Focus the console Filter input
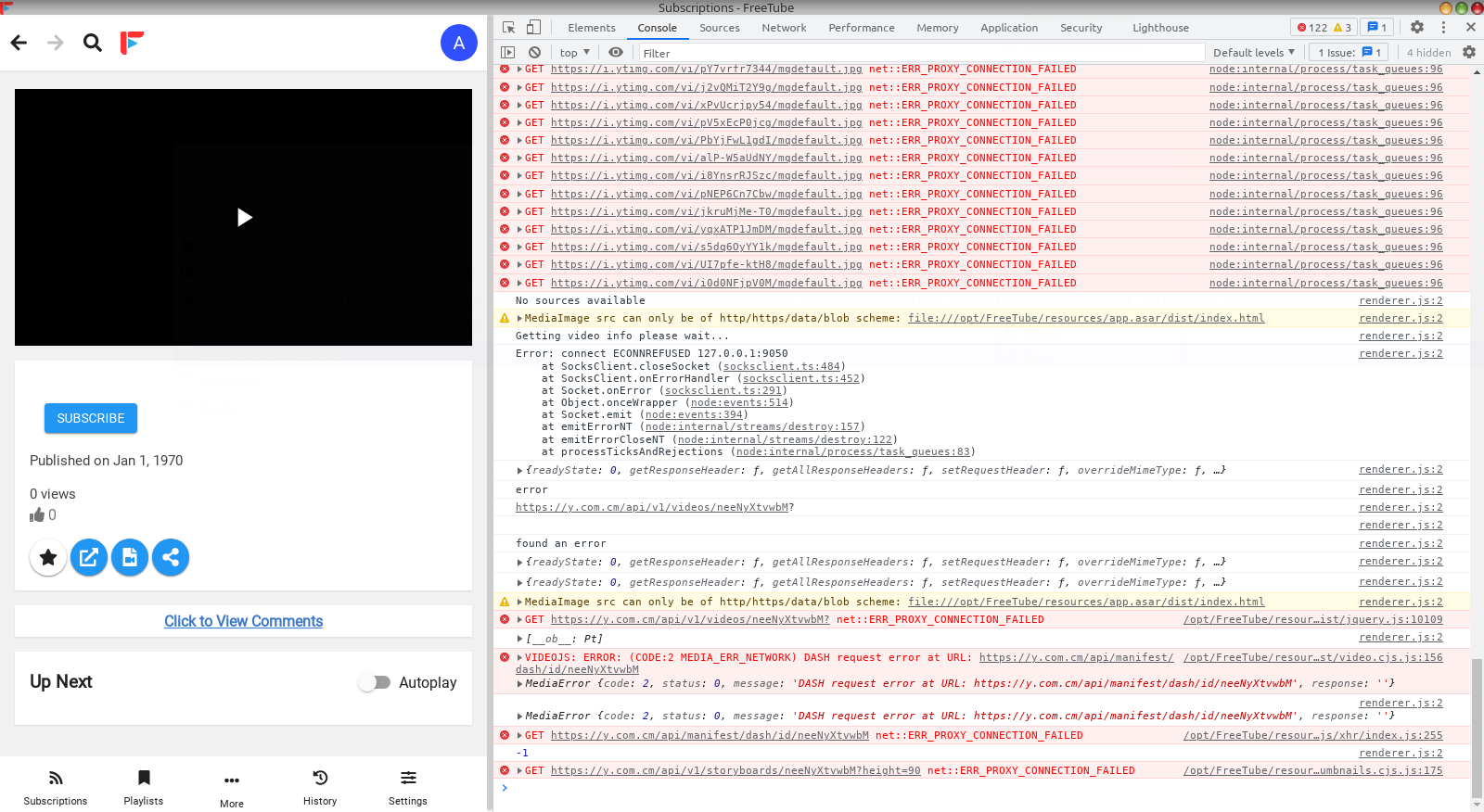Screen dimensions: 1484x812 click(921, 53)
